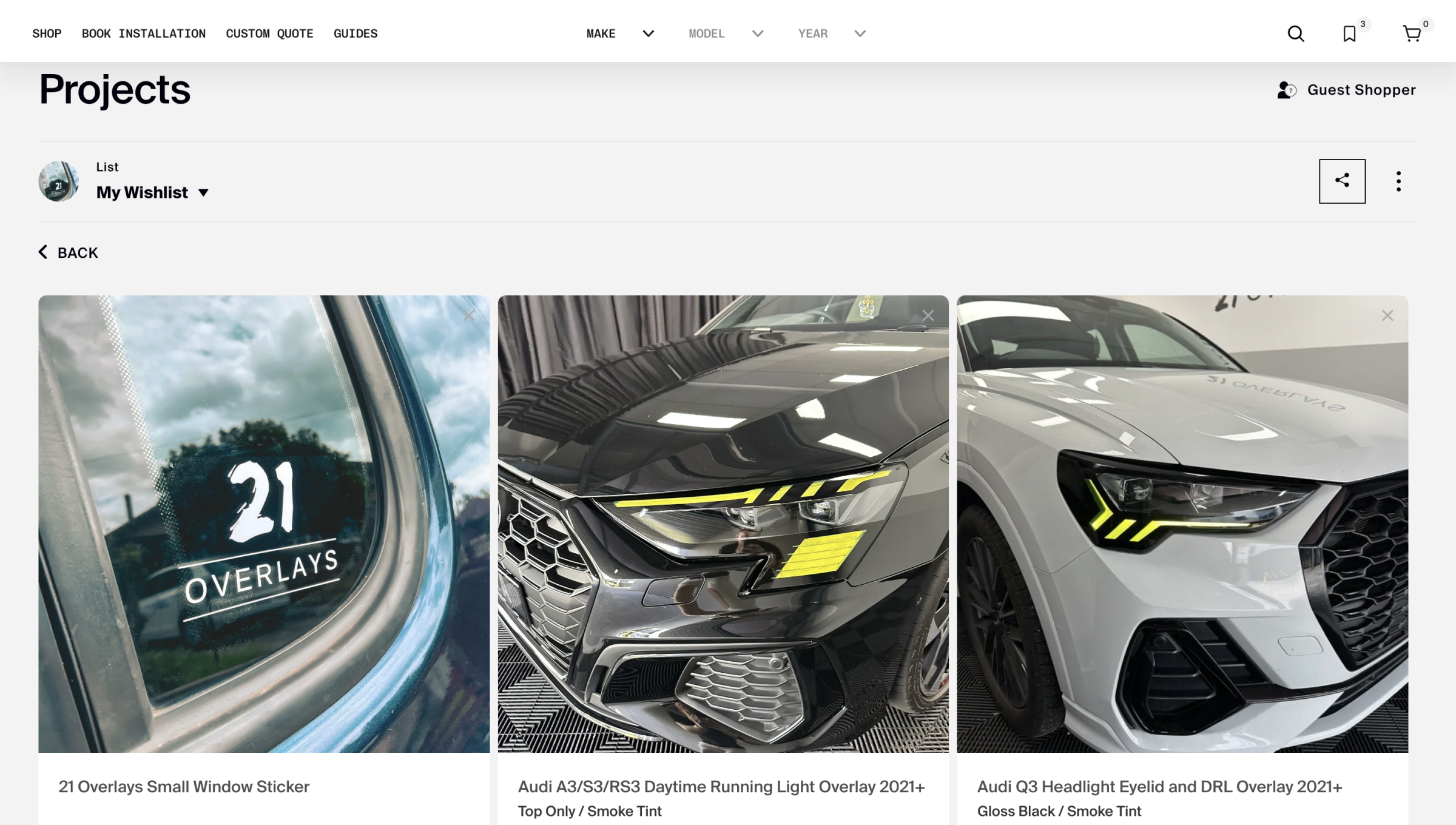Open the three-dot list options menu
The height and width of the screenshot is (825, 1456).
pos(1398,181)
